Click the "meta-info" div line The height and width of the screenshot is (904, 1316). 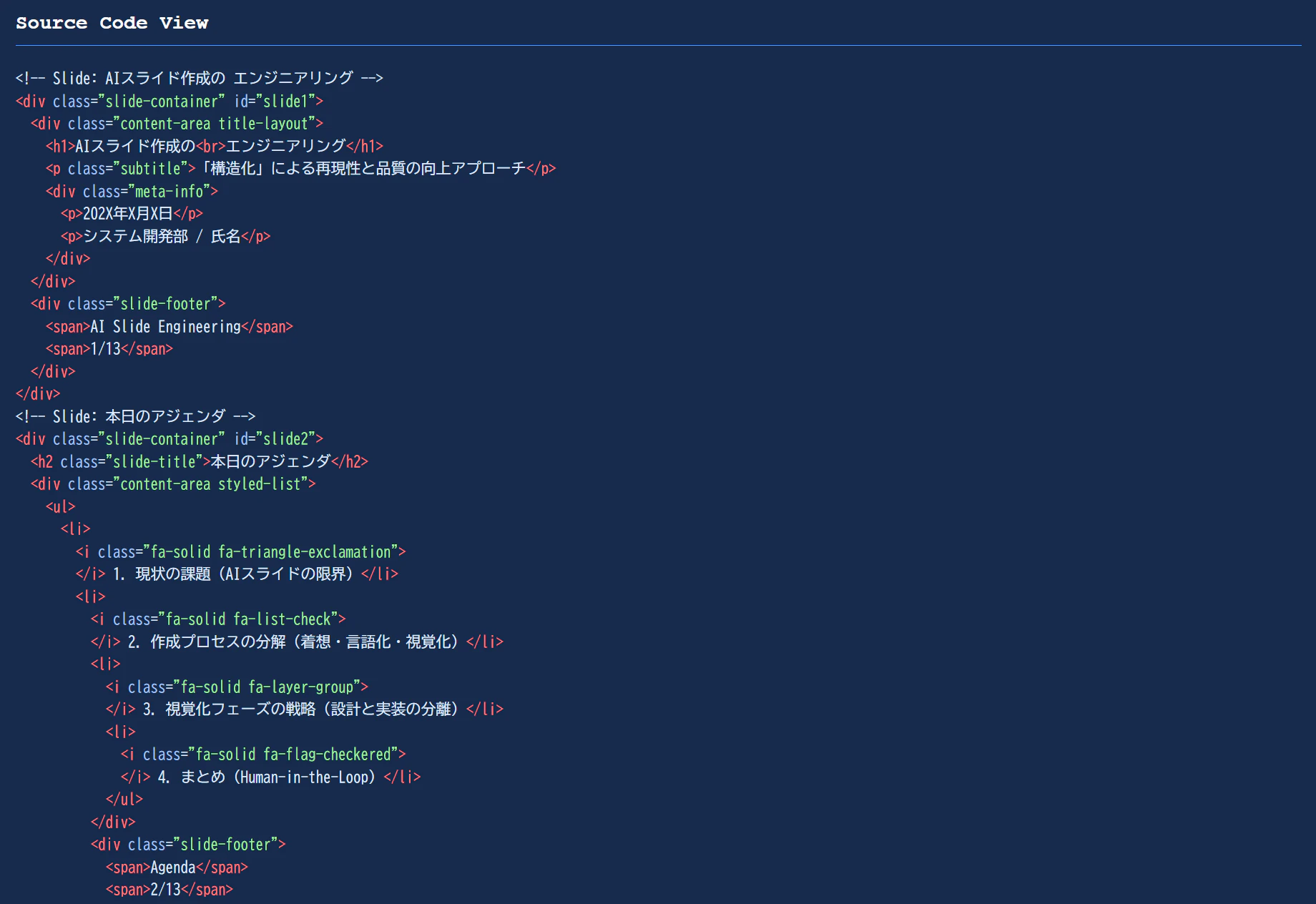[132, 191]
